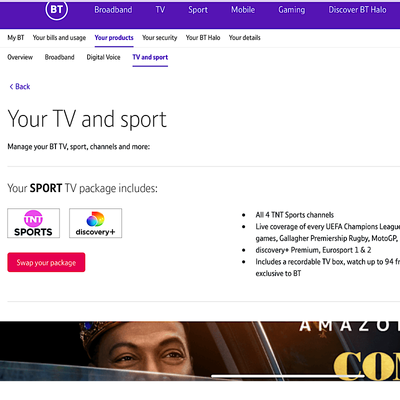Image resolution: width=400 pixels, height=400 pixels.
Task: Go back using the Back chevron link
Action: coord(20,87)
